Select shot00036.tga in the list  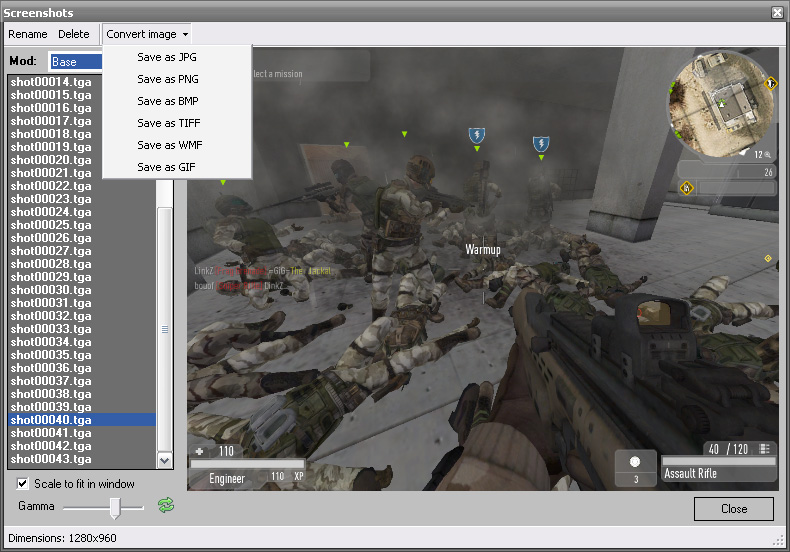pyautogui.click(x=82, y=368)
